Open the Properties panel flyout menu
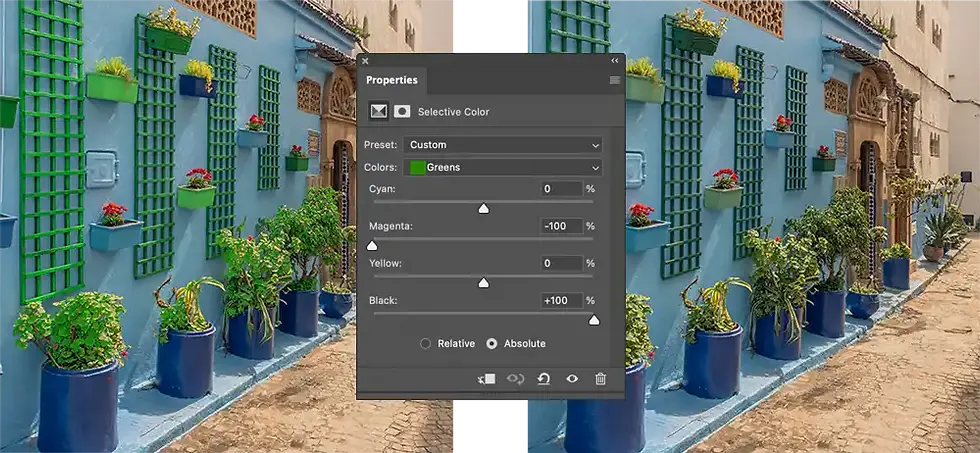Viewport: 980px width, 453px height. 614,80
